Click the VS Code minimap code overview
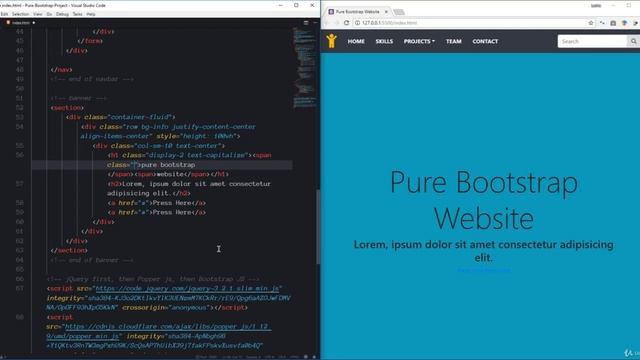Viewport: 640px width, 360px height. pos(304,67)
